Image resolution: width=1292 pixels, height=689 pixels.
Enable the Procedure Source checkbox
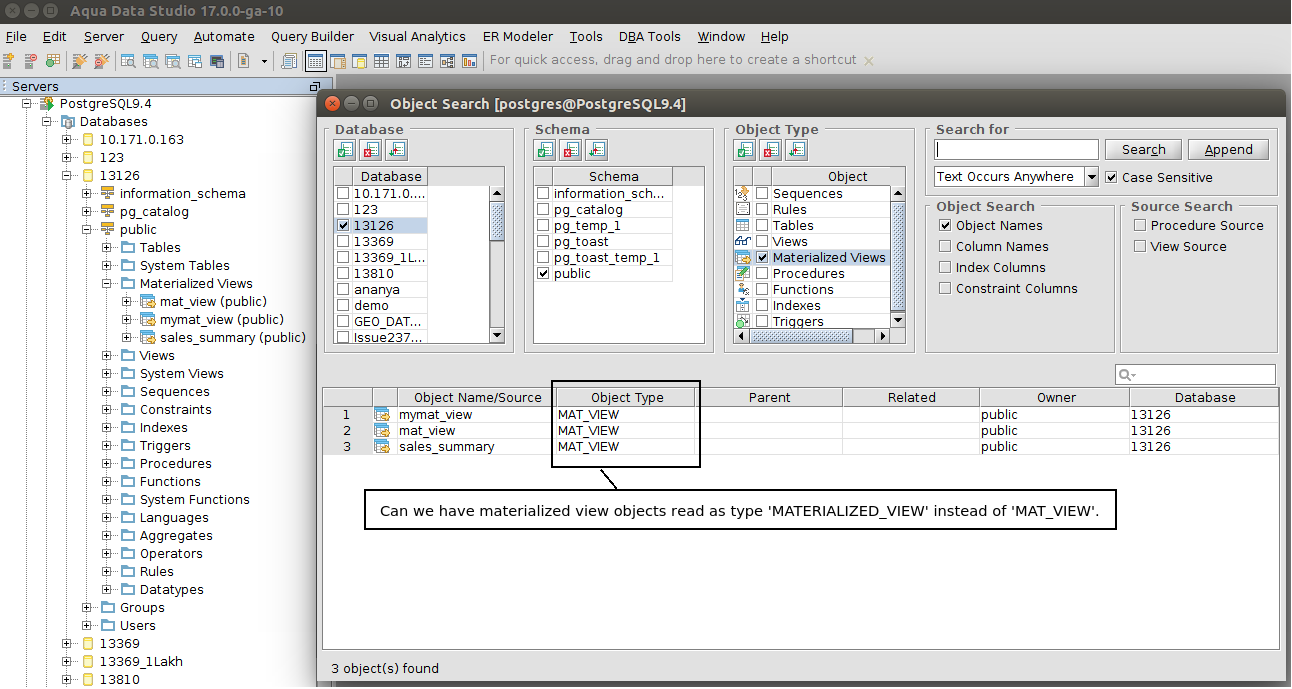(1140, 226)
